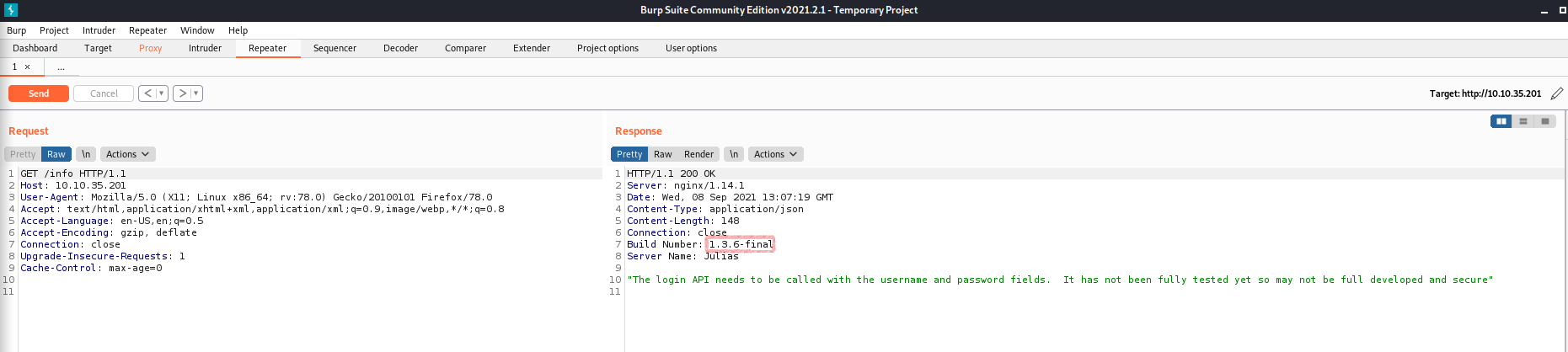Image resolution: width=1568 pixels, height=352 pixels.
Task: Open the Burp menu
Action: [17, 30]
